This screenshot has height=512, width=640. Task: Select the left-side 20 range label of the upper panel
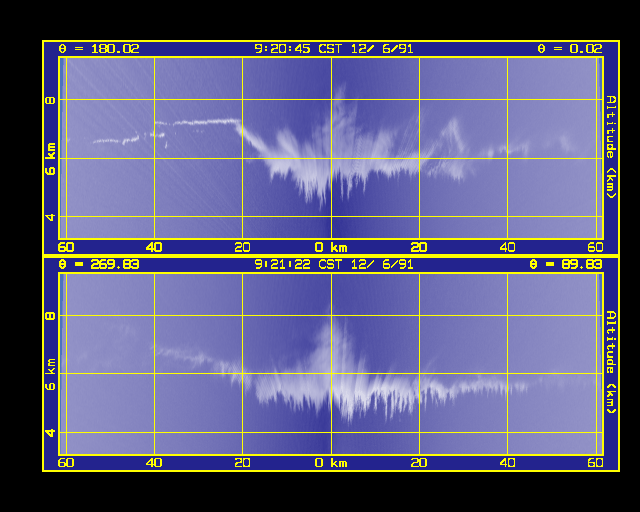tap(242, 247)
